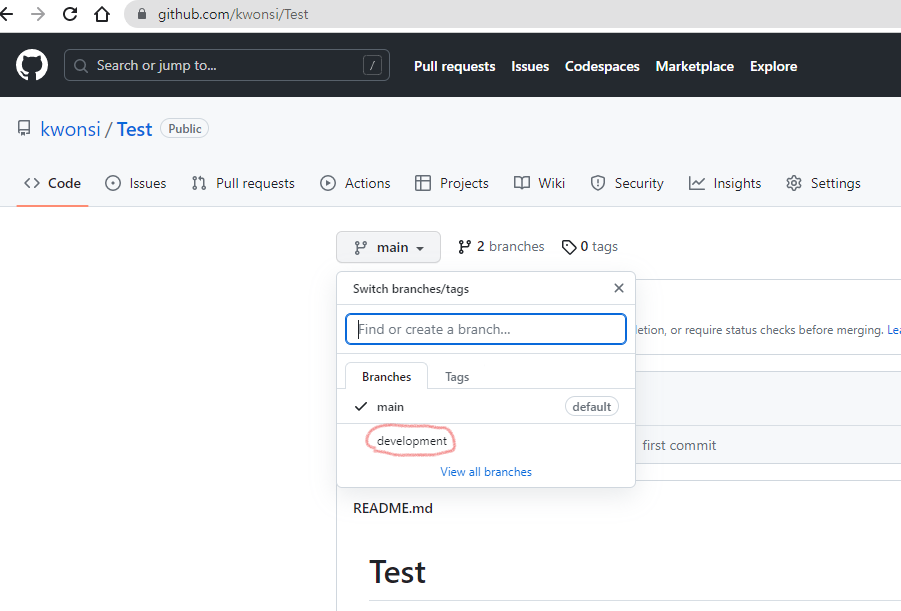Focus the Search or jump to field
Screen dimensions: 901x611
[x=227, y=65]
